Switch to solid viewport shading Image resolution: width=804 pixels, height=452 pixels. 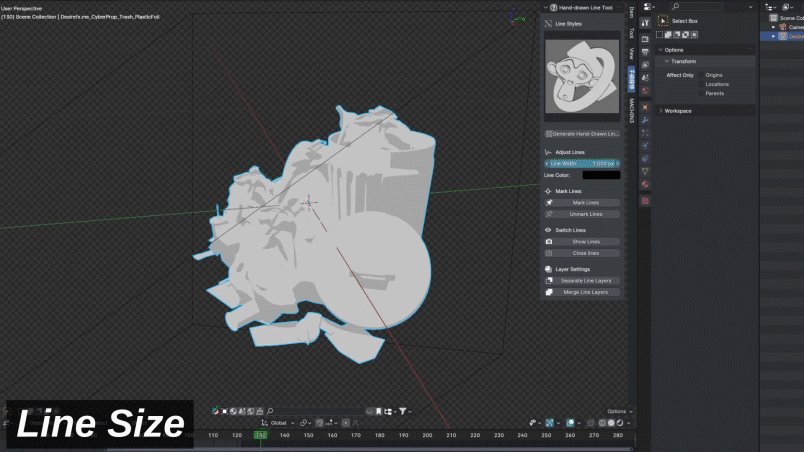(611, 423)
